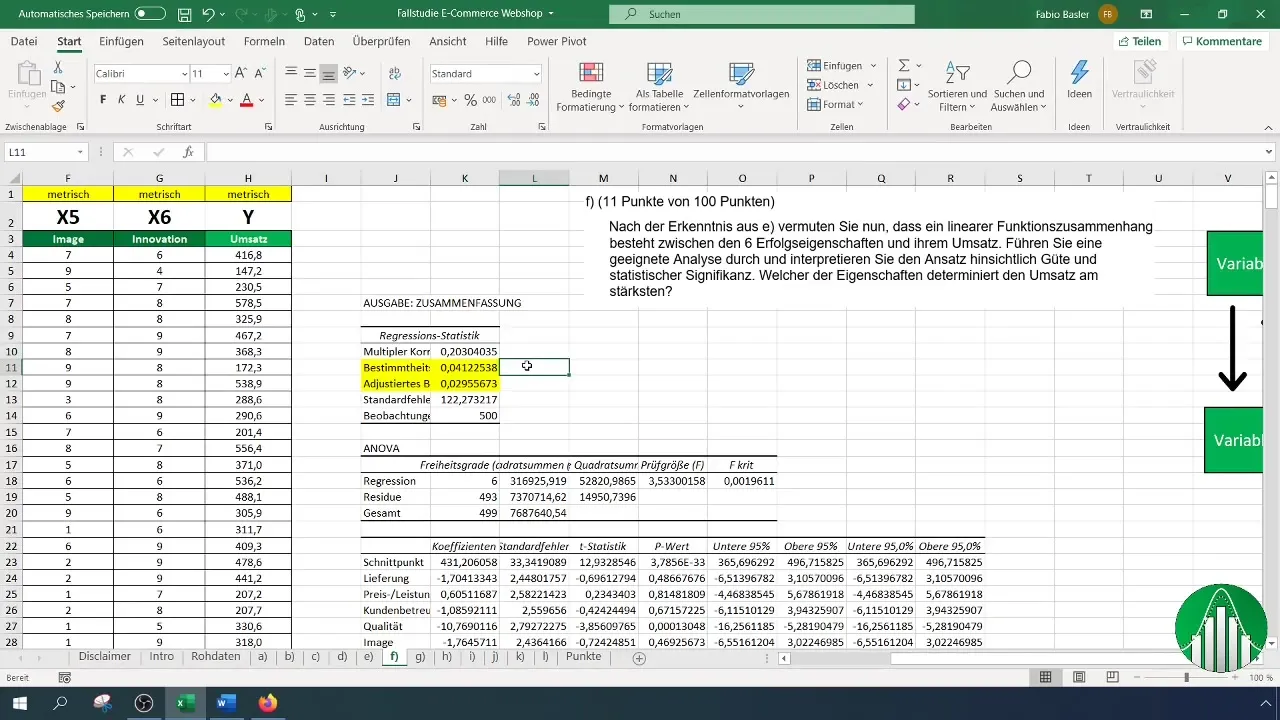Click zoom slider in status bar
The width and height of the screenshot is (1280, 720).
tap(1187, 678)
